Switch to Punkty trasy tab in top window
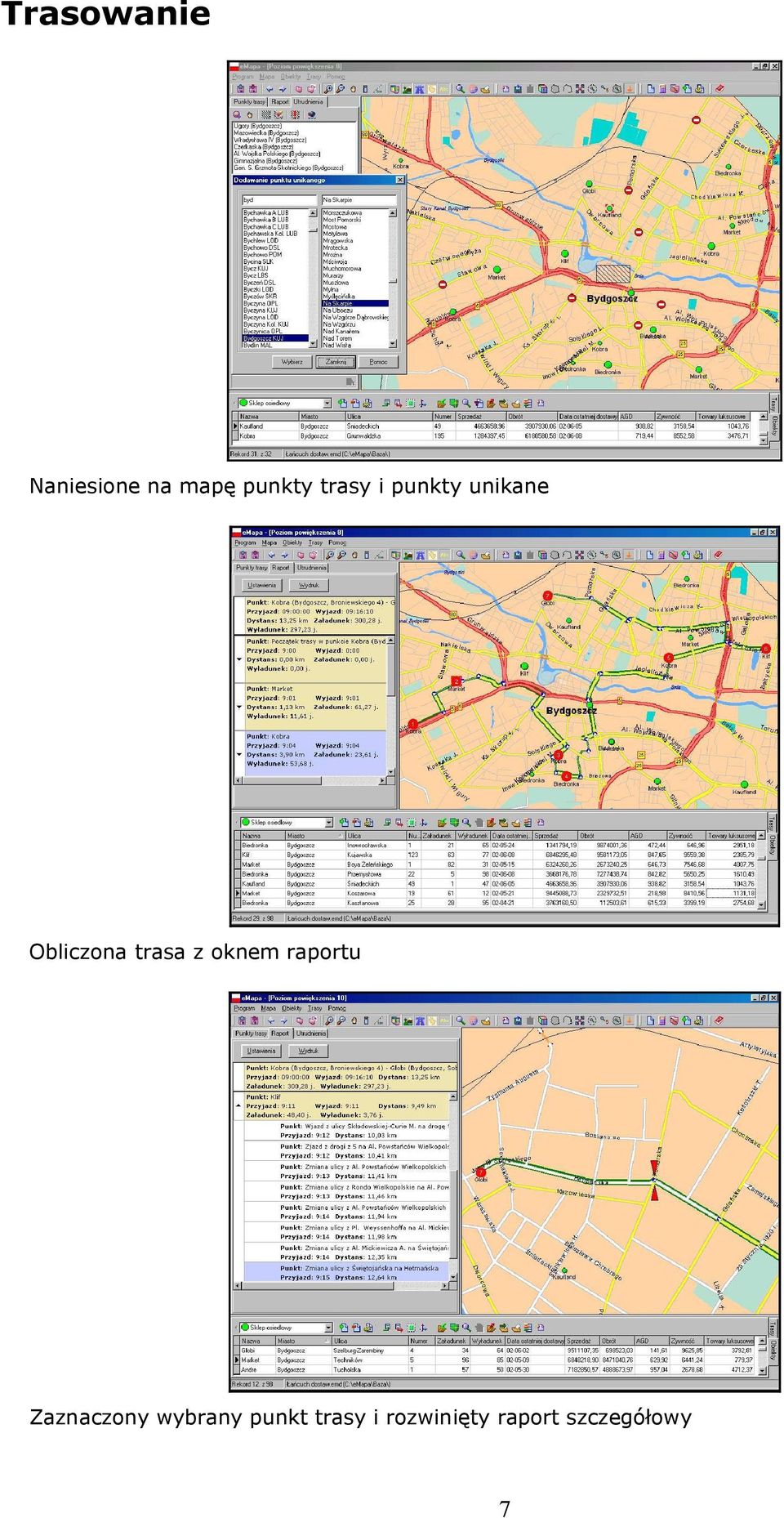This screenshot has height=1518, width=784. pos(250,102)
